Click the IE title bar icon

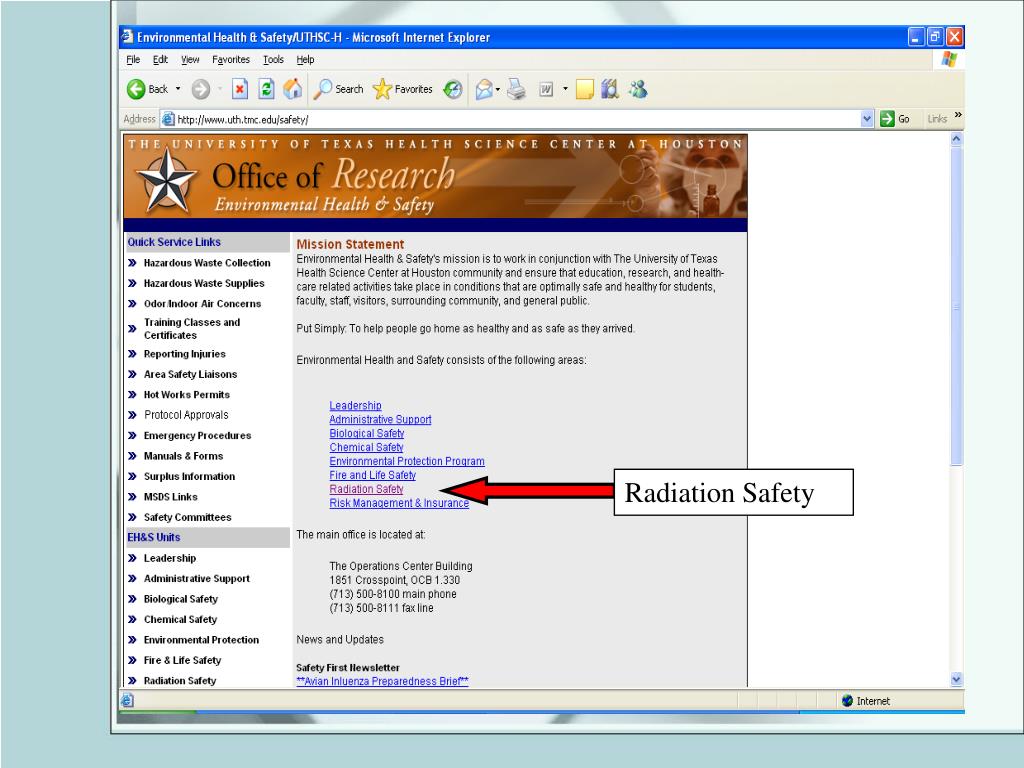click(128, 37)
